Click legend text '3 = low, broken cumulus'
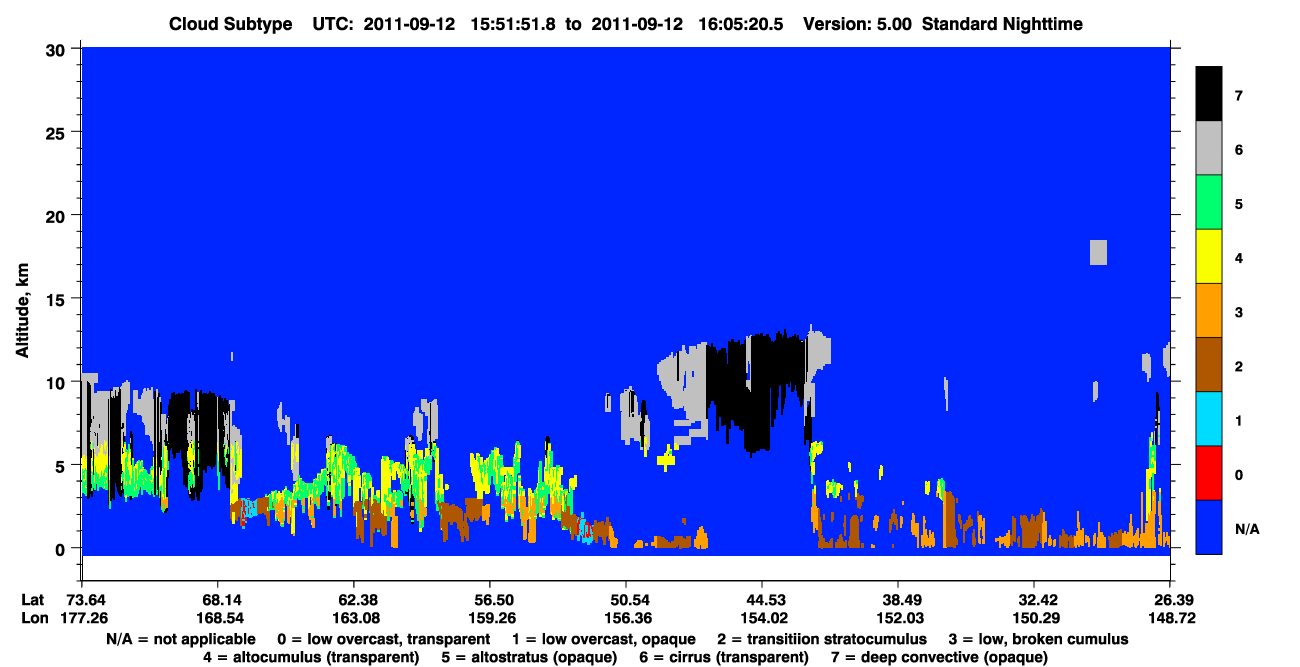 pos(1040,639)
